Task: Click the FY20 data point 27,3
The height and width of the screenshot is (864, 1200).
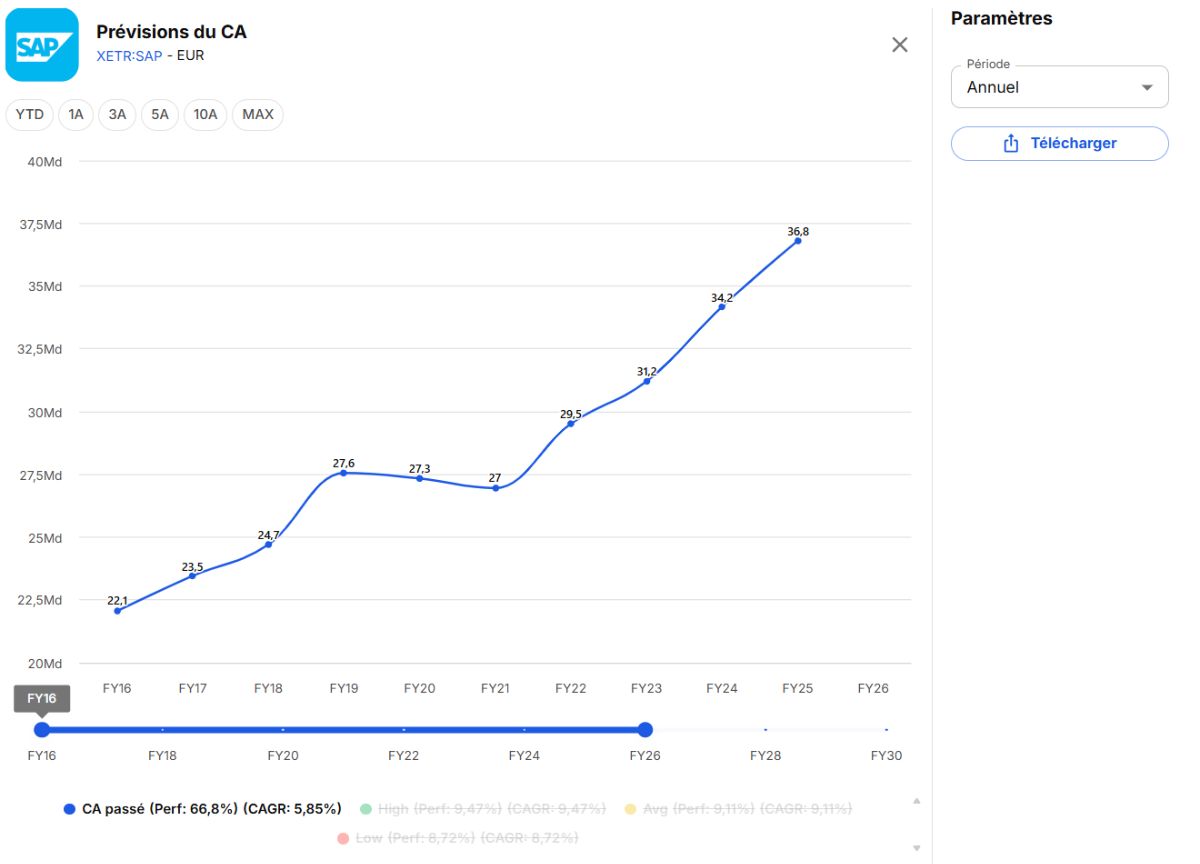Action: coord(419,479)
